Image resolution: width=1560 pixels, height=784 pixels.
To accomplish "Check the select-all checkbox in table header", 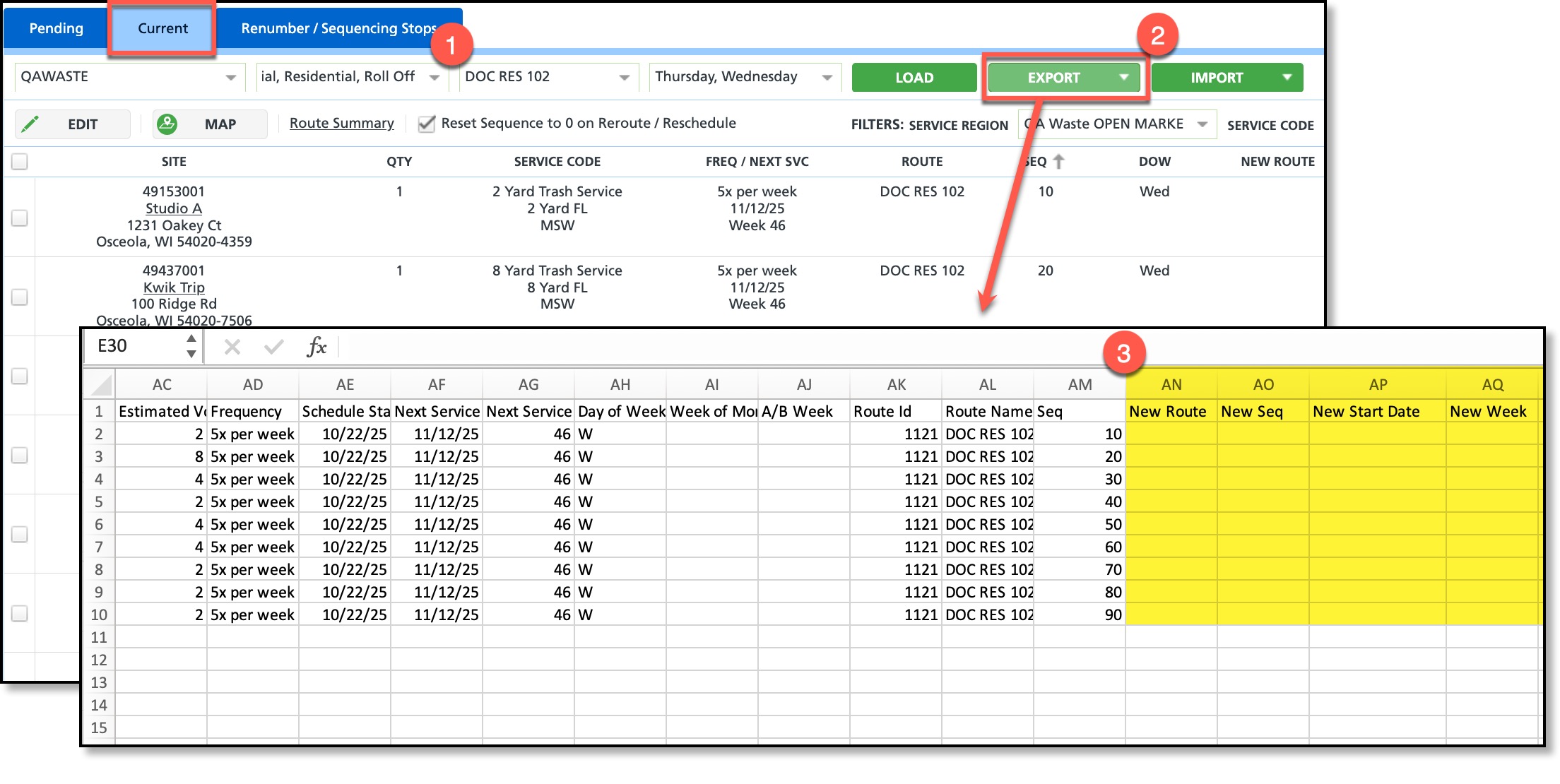I will tap(20, 162).
